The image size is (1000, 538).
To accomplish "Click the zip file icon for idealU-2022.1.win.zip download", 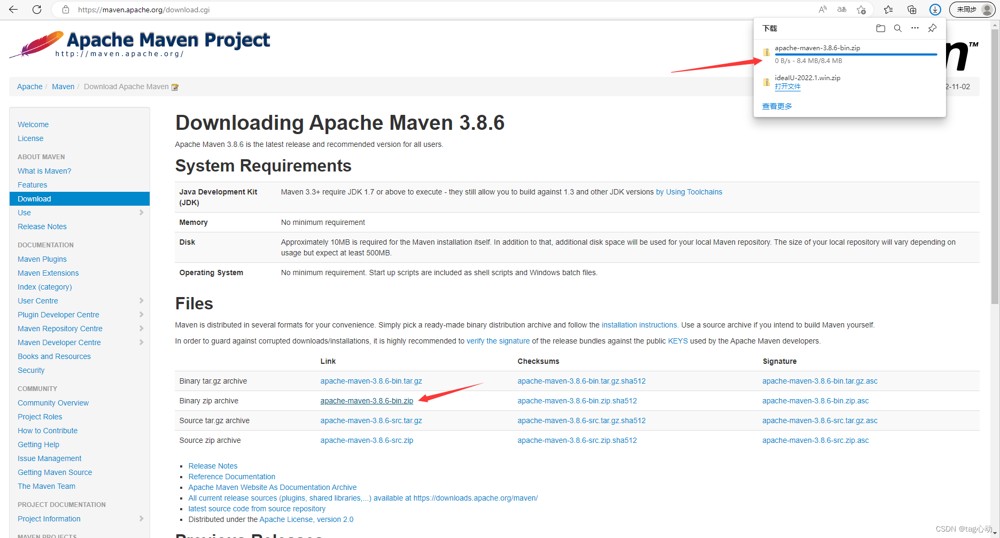I will (766, 82).
